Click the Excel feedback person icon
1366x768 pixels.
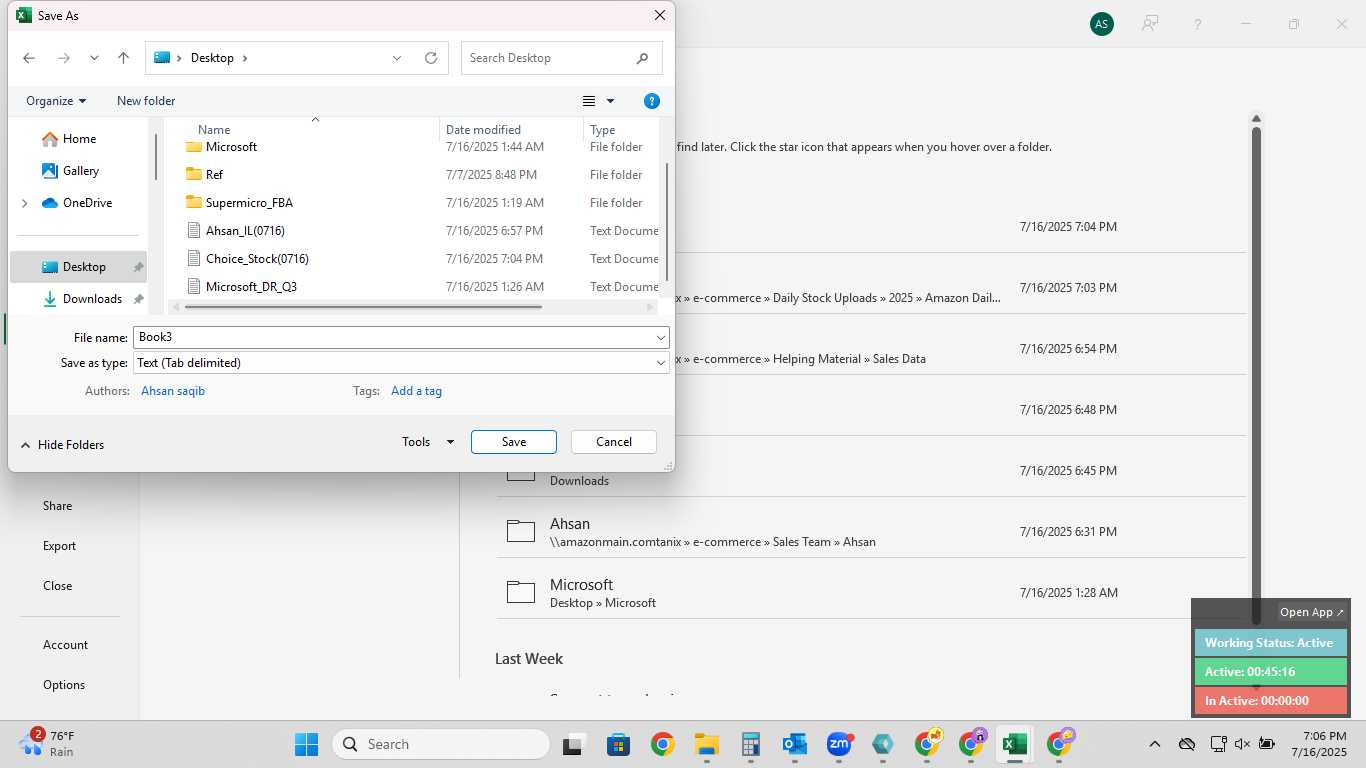click(x=1150, y=24)
